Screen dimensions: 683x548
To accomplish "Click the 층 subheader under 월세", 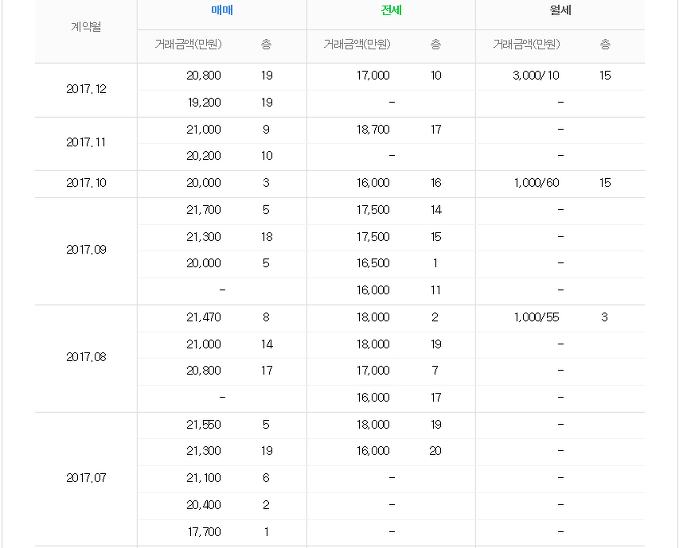I will (x=605, y=44).
